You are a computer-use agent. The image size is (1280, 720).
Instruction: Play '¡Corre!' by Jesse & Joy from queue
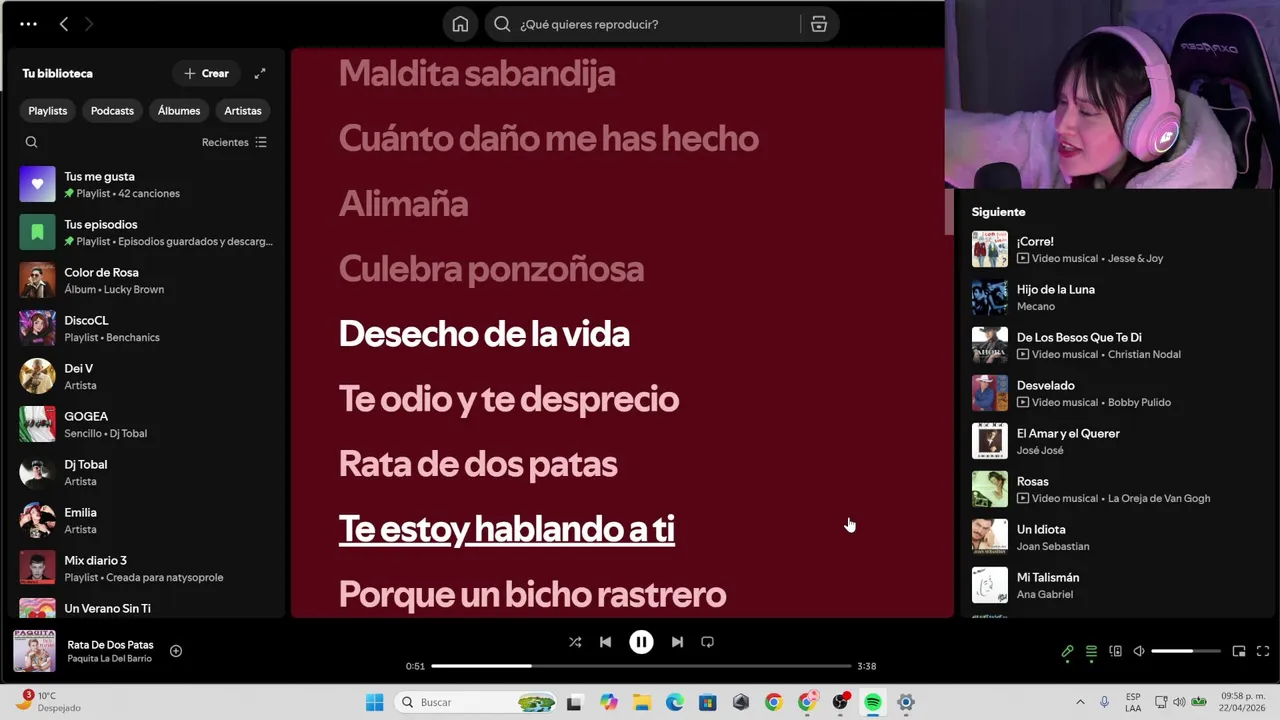point(1115,249)
